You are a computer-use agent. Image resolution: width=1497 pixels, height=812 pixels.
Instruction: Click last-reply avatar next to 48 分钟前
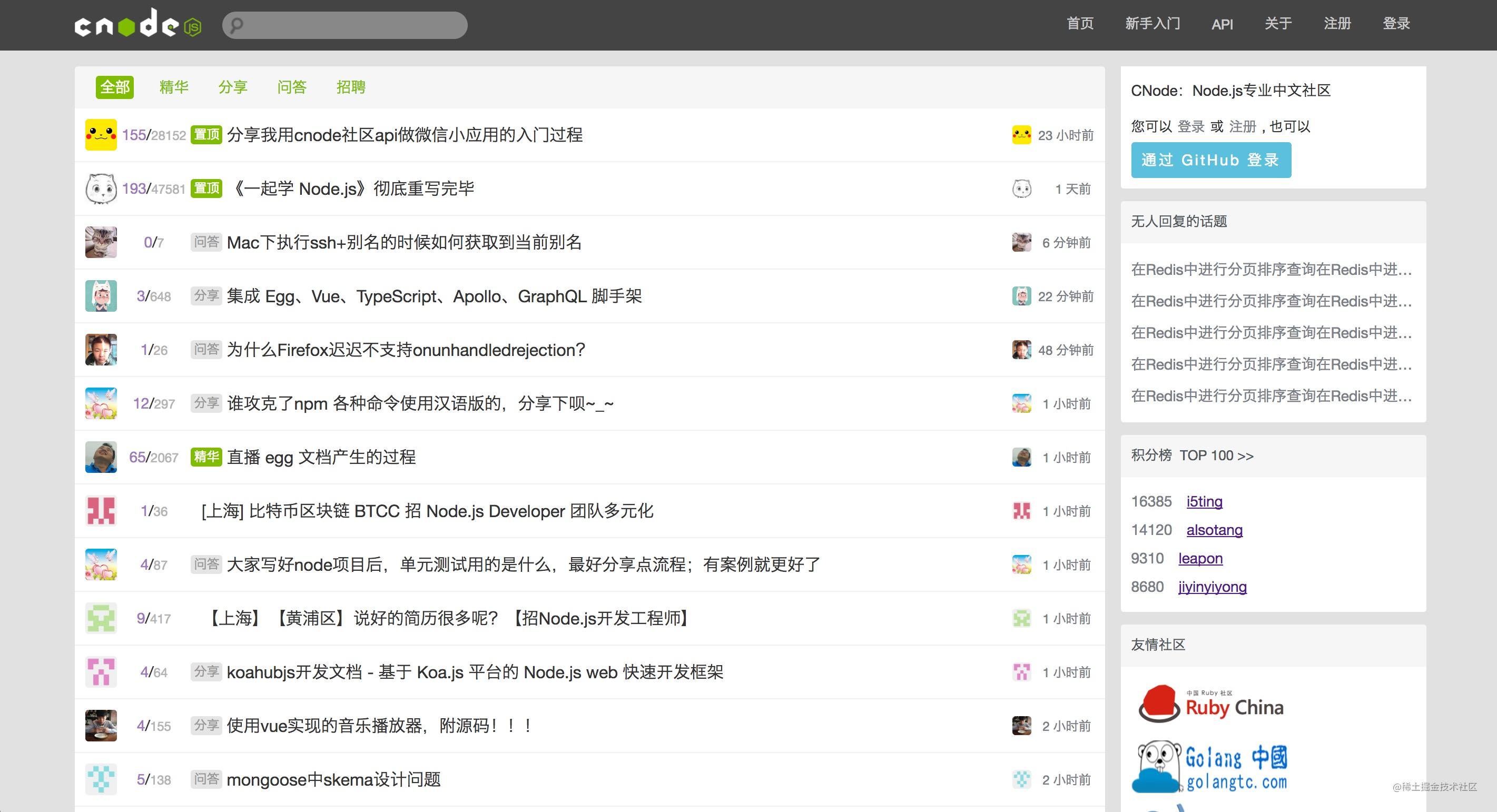point(1022,350)
